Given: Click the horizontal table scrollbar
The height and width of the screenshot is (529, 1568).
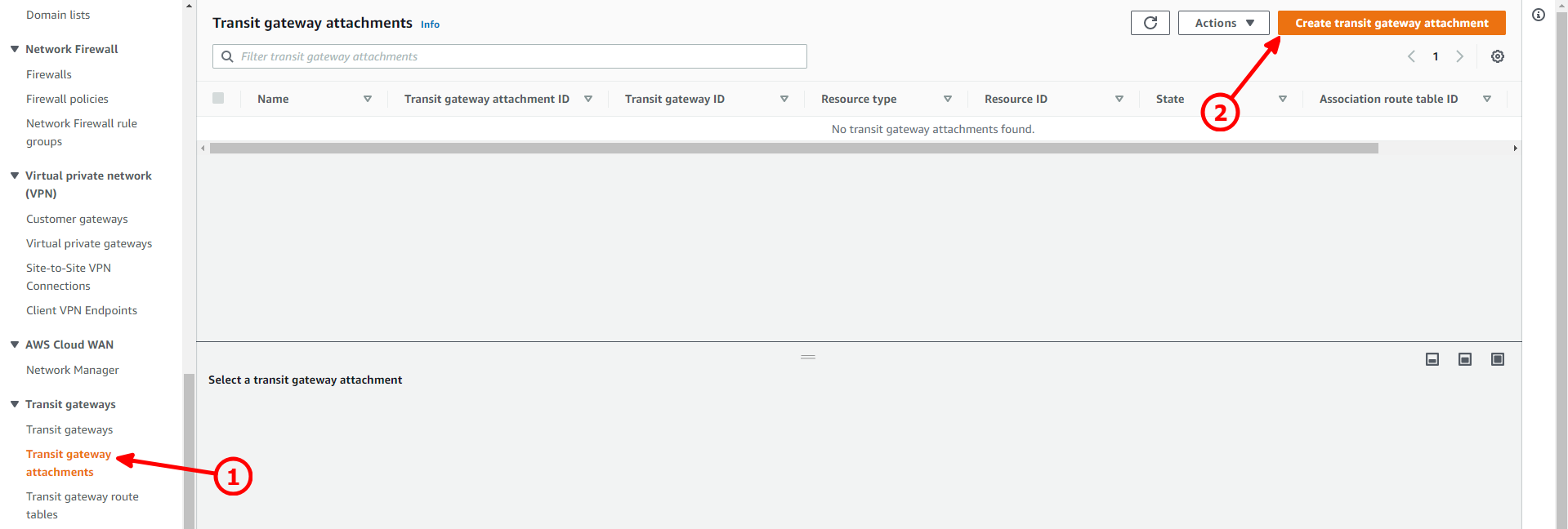Looking at the screenshot, I should tap(793, 149).
